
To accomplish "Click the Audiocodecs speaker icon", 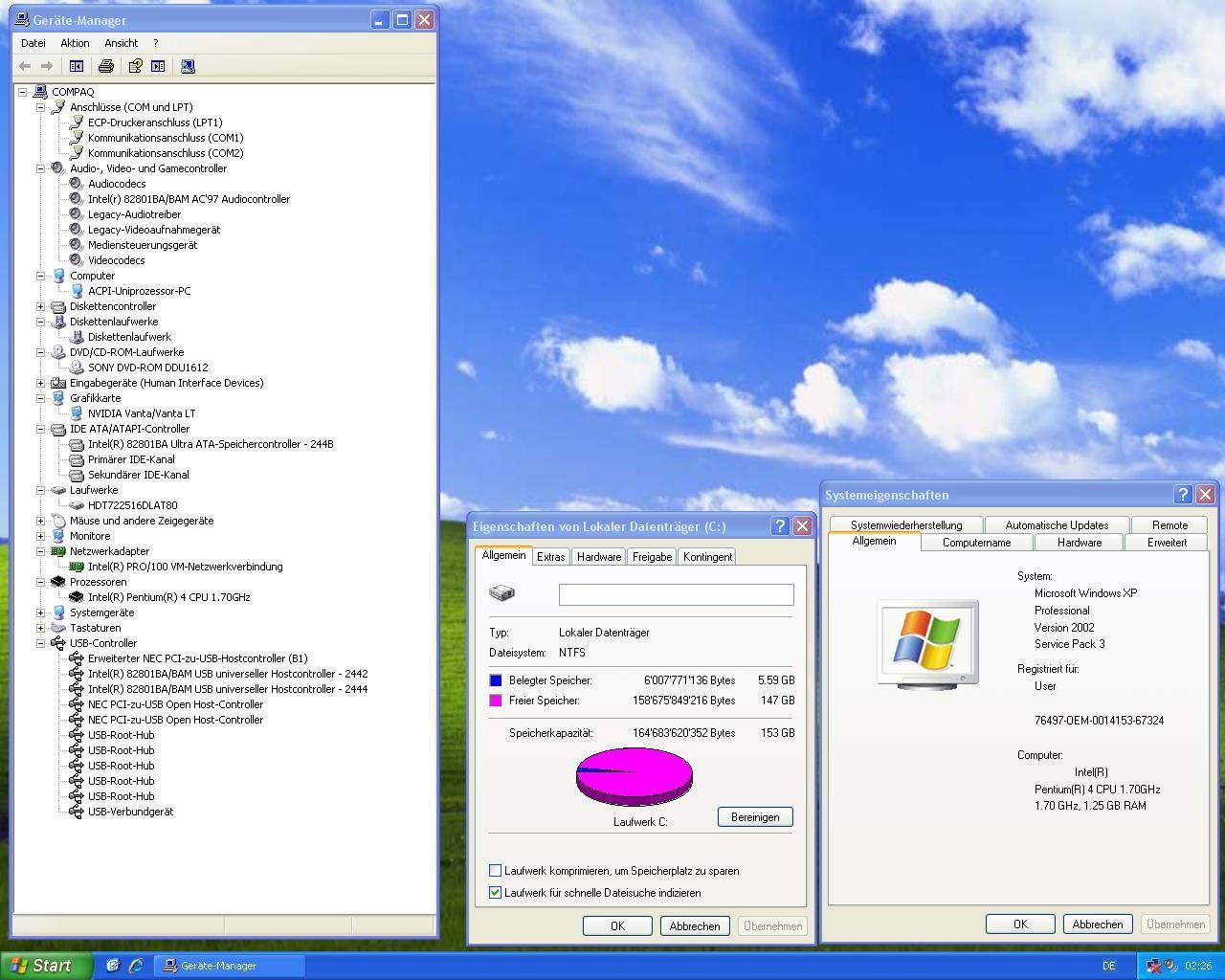I will [77, 184].
